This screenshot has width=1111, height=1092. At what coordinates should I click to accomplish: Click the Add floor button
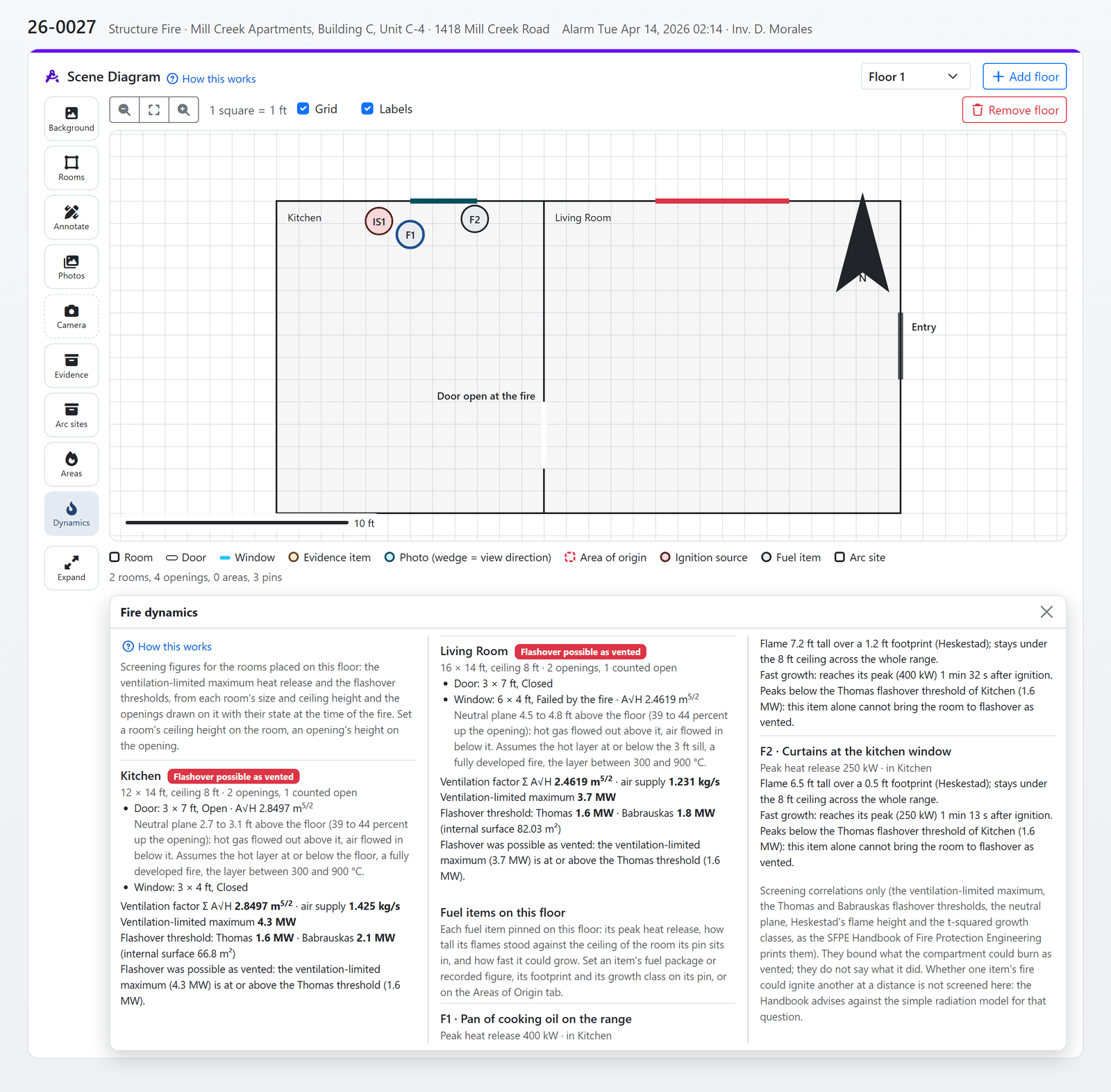(1025, 76)
